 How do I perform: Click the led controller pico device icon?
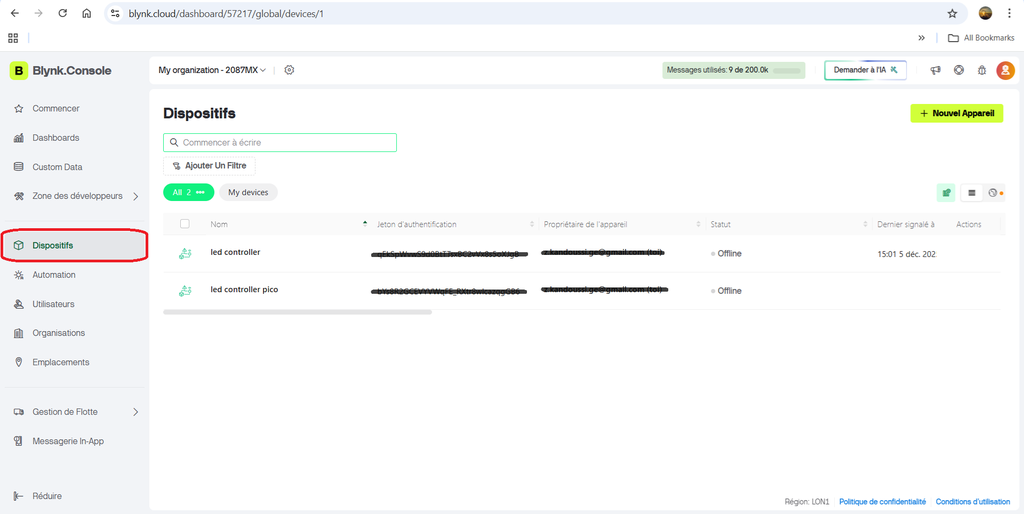185,291
